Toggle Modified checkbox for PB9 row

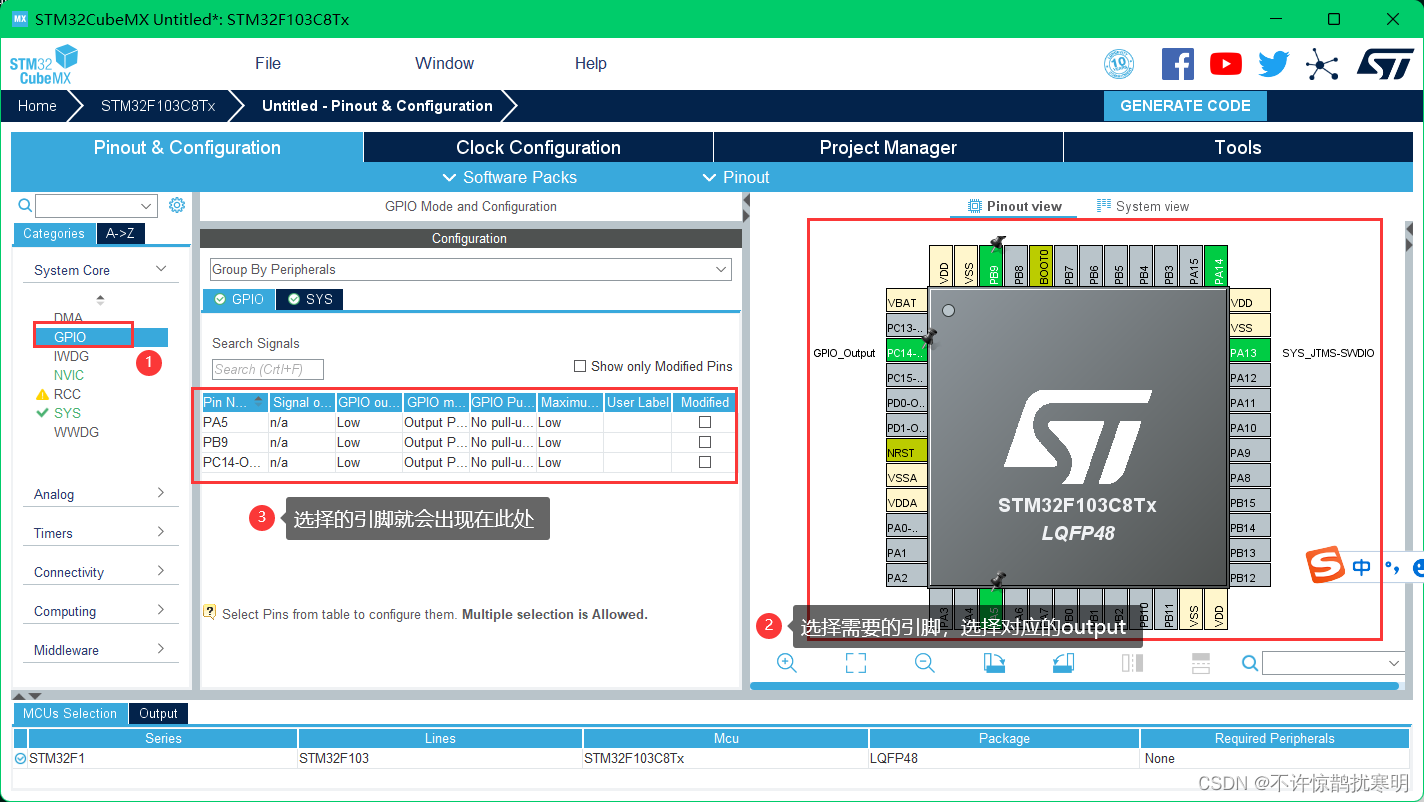pos(705,442)
